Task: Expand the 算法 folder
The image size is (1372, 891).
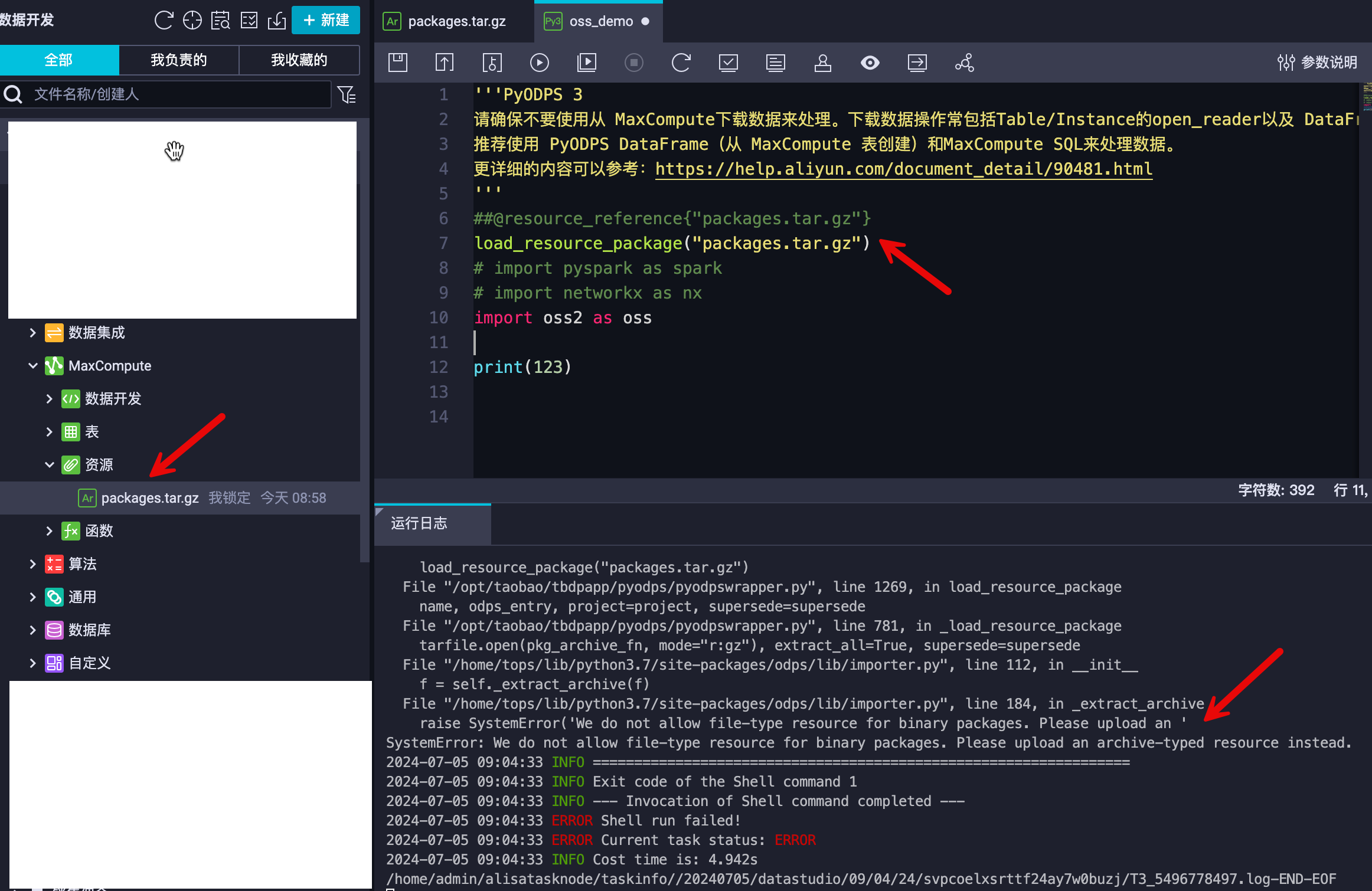Action: click(33, 564)
